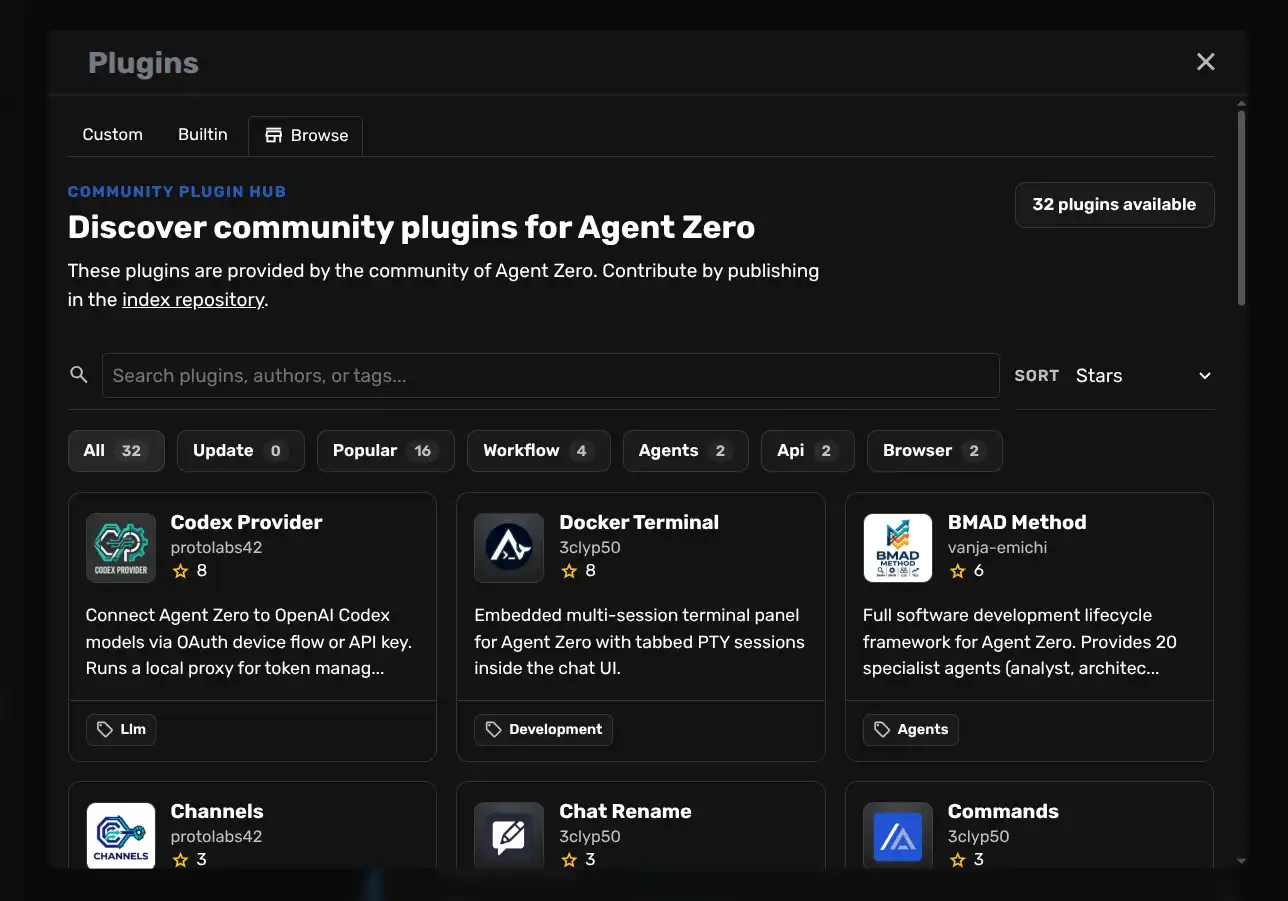Switch to the Builtin tab
Screen dimensions: 1288x901
coord(202,134)
